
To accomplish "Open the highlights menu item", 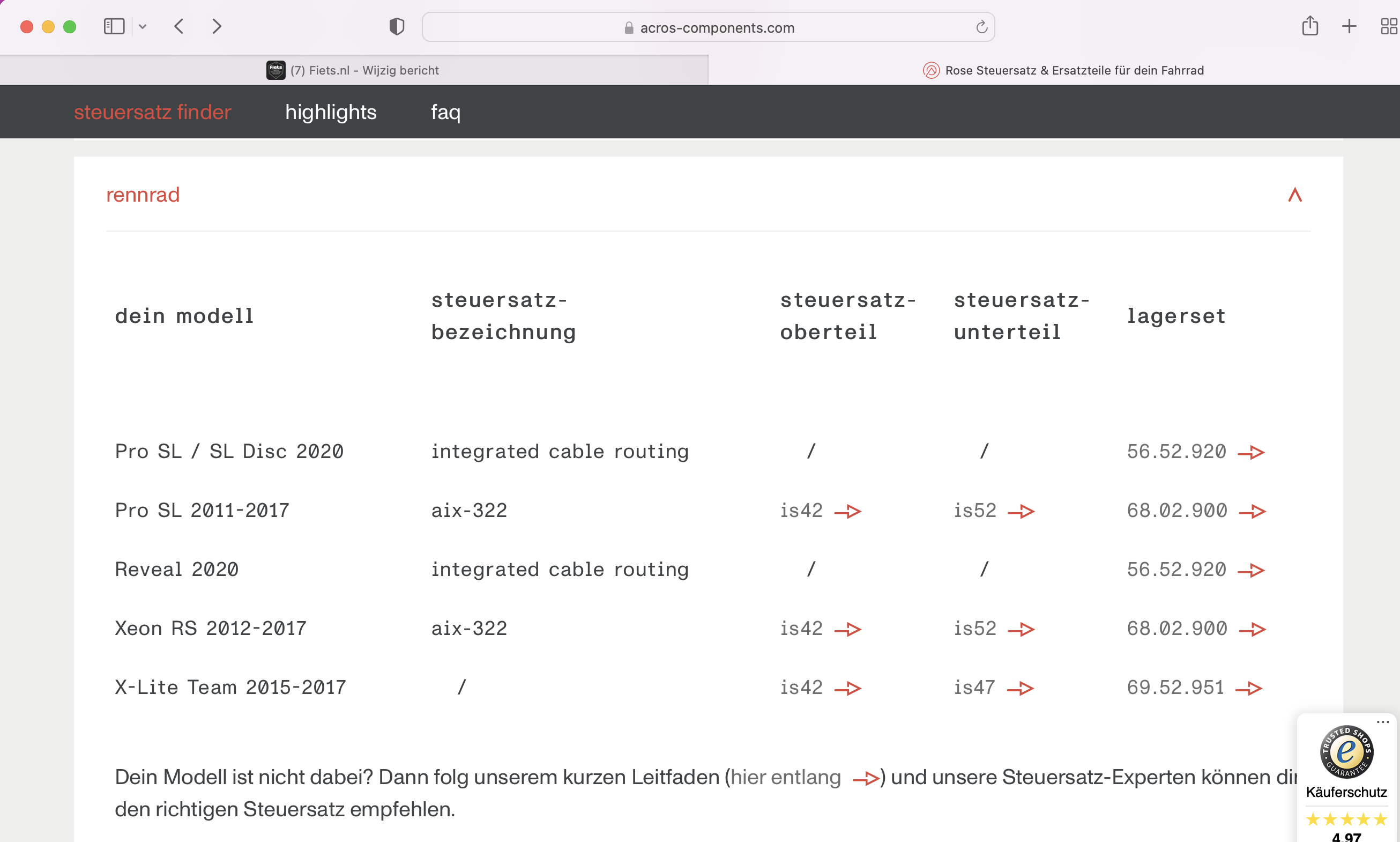I will 331,112.
